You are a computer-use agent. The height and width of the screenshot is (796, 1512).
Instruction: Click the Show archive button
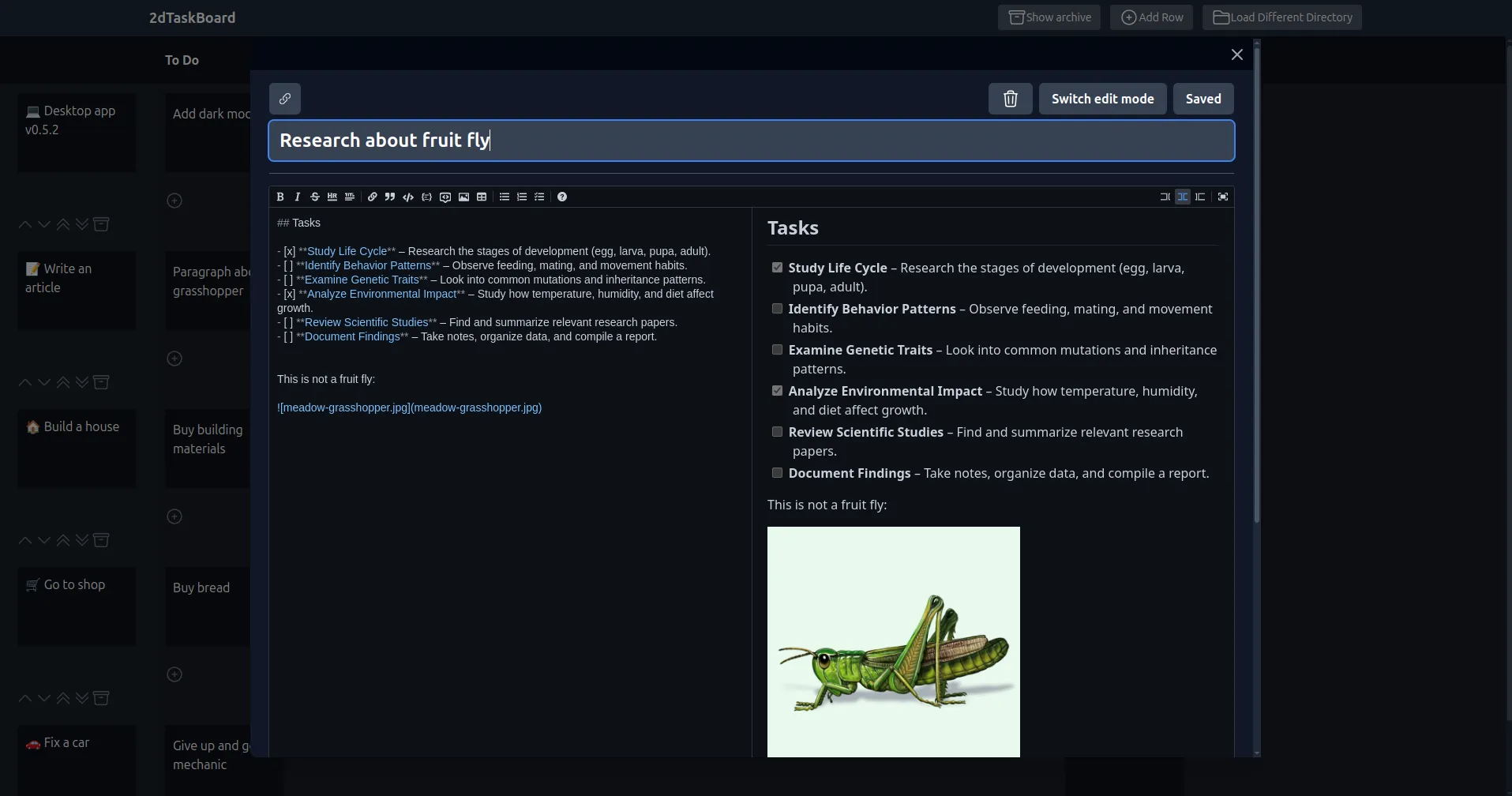point(1049,17)
